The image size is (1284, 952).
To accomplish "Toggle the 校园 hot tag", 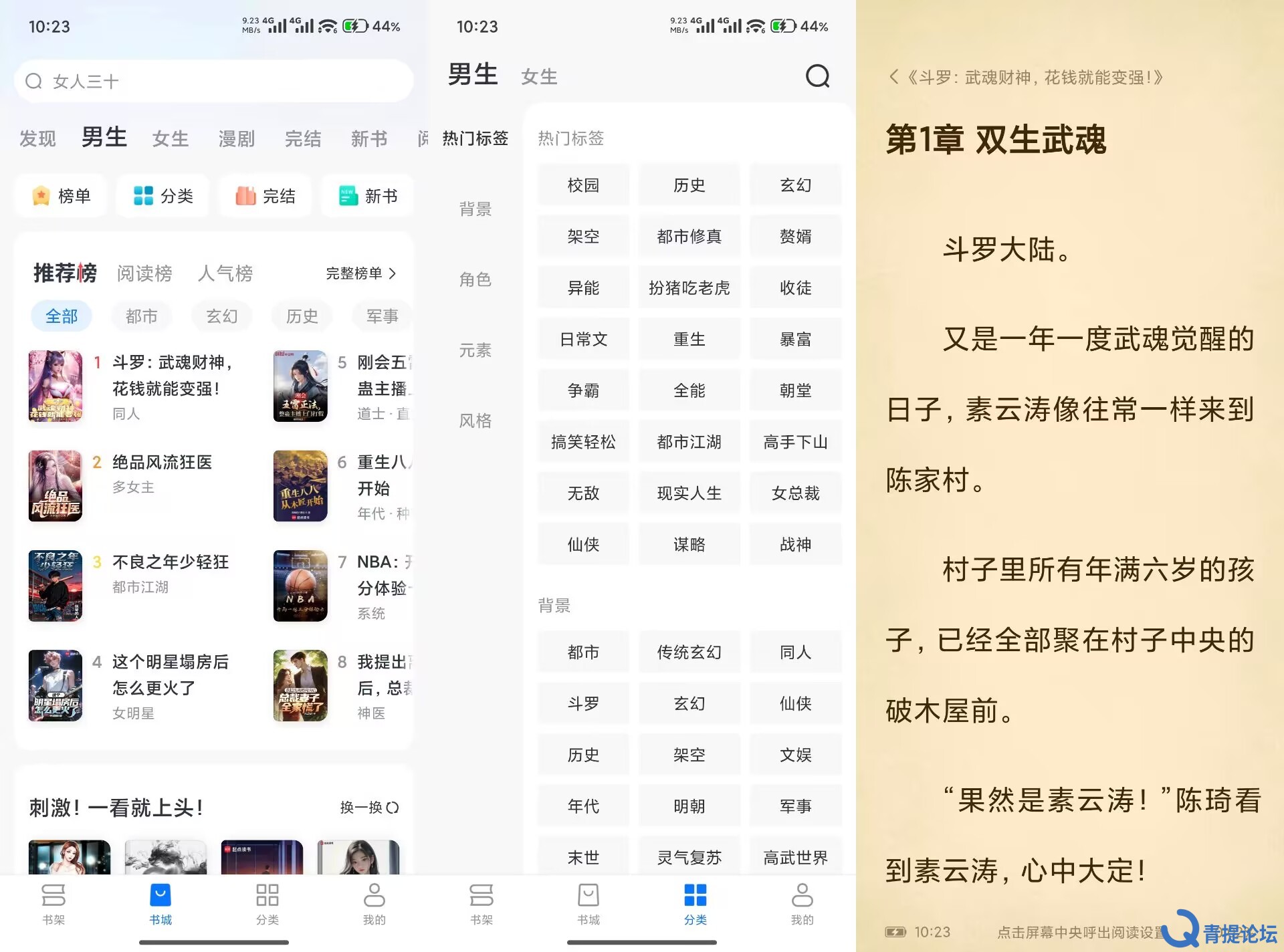I will (583, 185).
